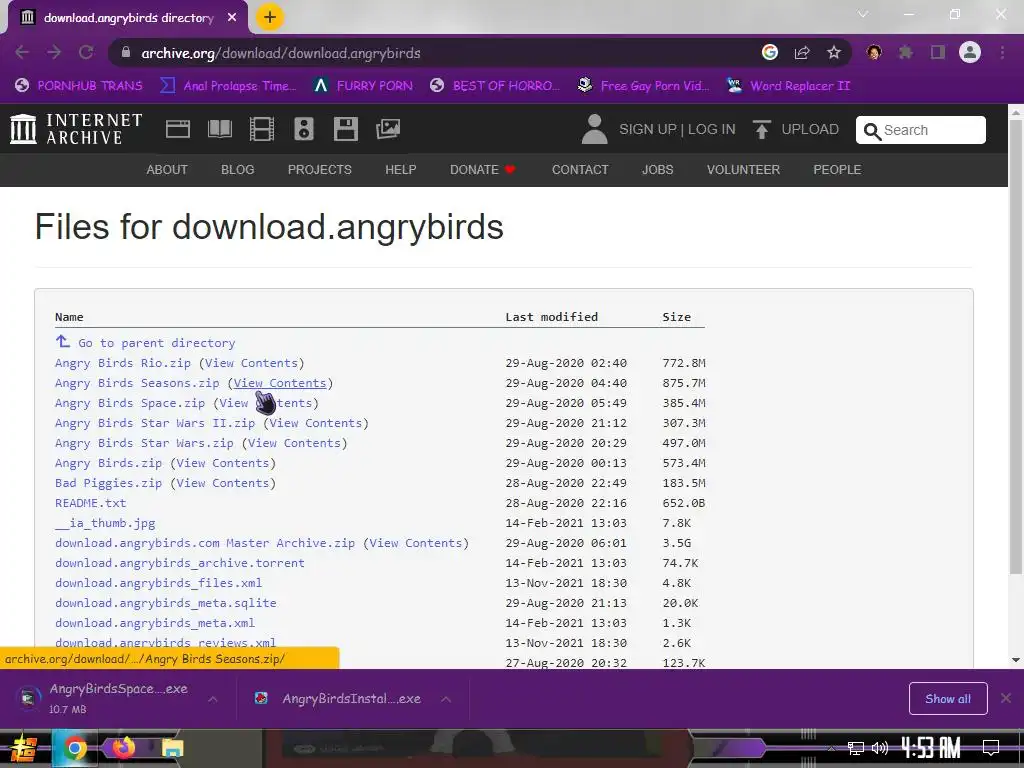This screenshot has height=768, width=1024.
Task: Download Angry Birds Rio.zip
Action: pos(123,363)
